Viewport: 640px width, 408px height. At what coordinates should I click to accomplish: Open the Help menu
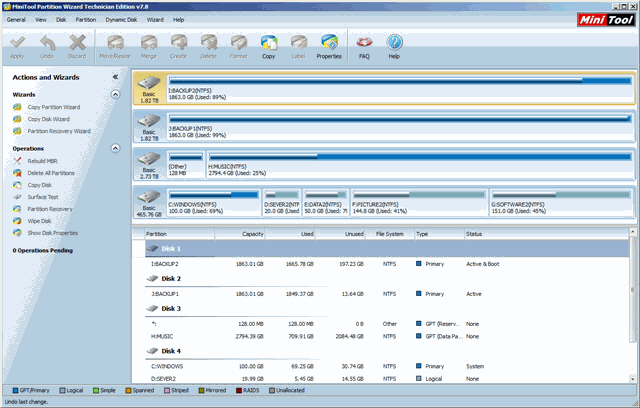(178, 20)
